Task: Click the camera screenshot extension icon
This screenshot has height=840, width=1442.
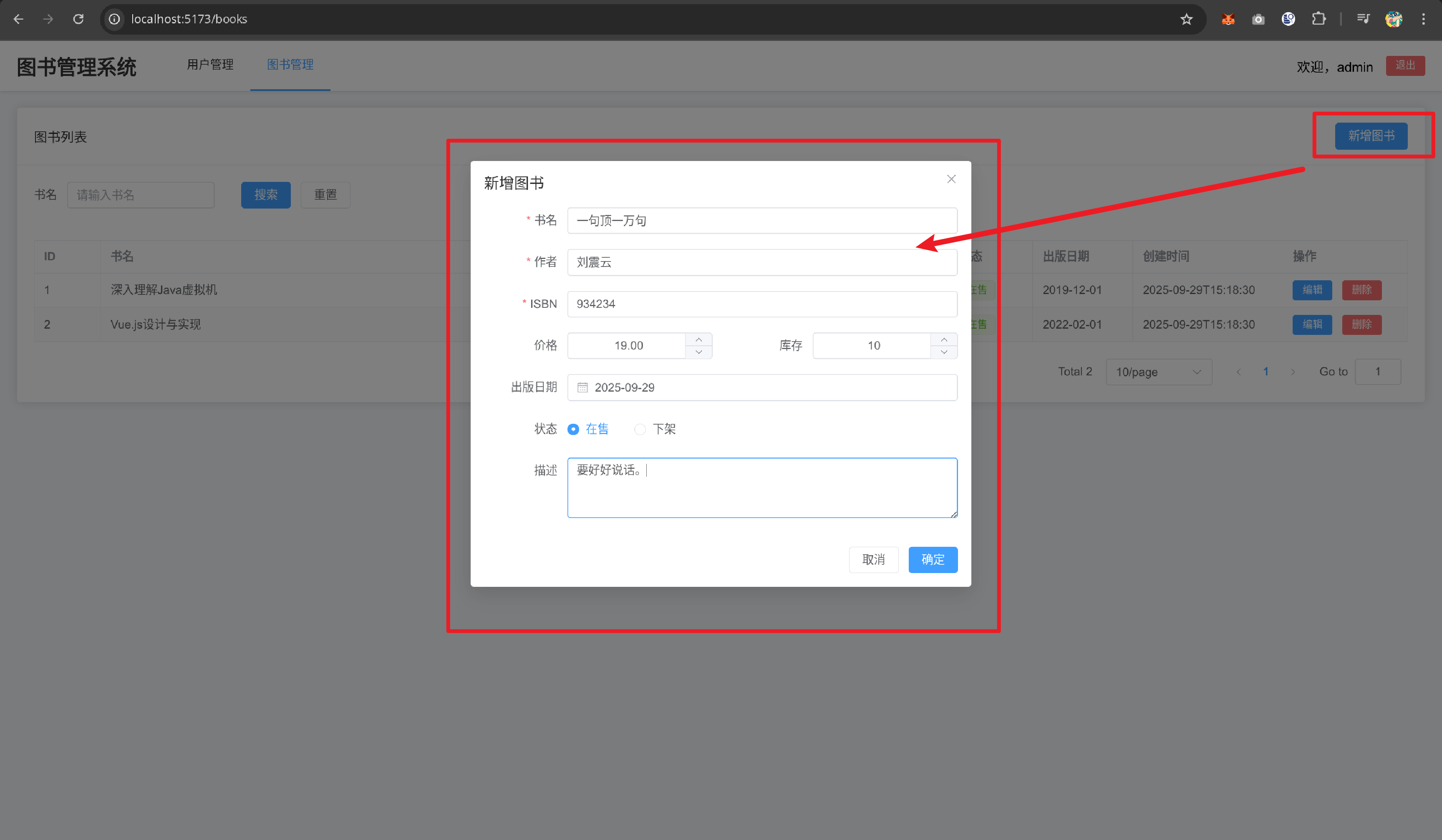Action: pyautogui.click(x=1258, y=19)
